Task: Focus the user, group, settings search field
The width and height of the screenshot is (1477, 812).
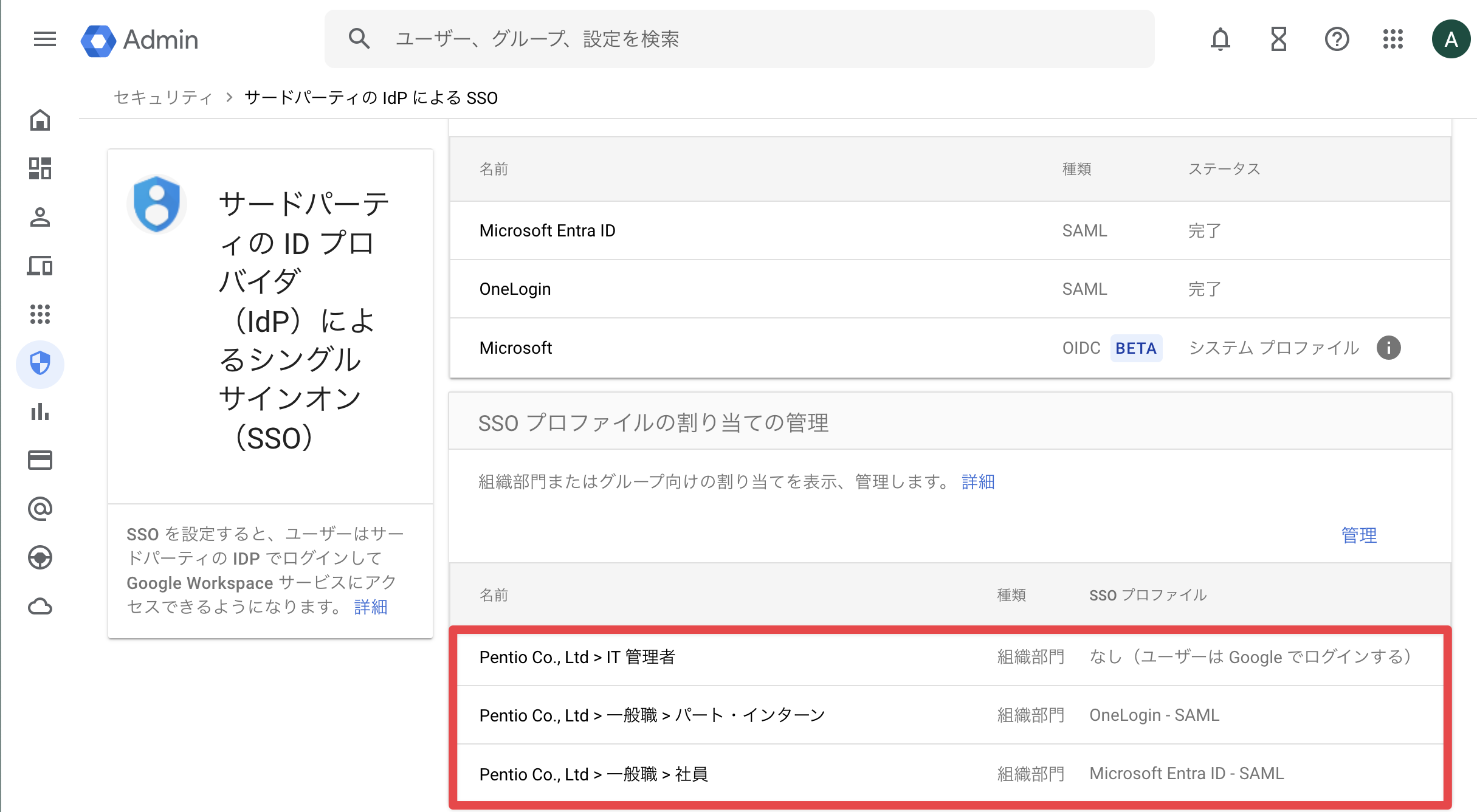Action: 739,39
